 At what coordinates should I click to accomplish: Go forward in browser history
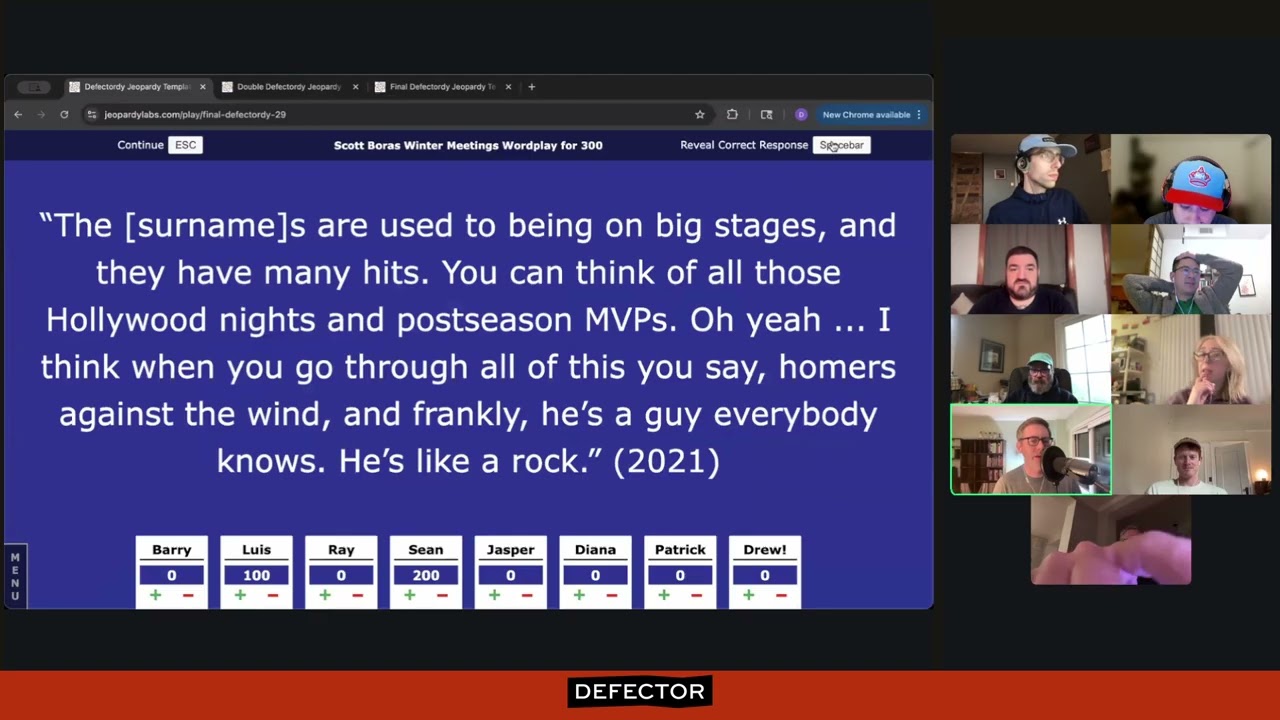pyautogui.click(x=41, y=115)
